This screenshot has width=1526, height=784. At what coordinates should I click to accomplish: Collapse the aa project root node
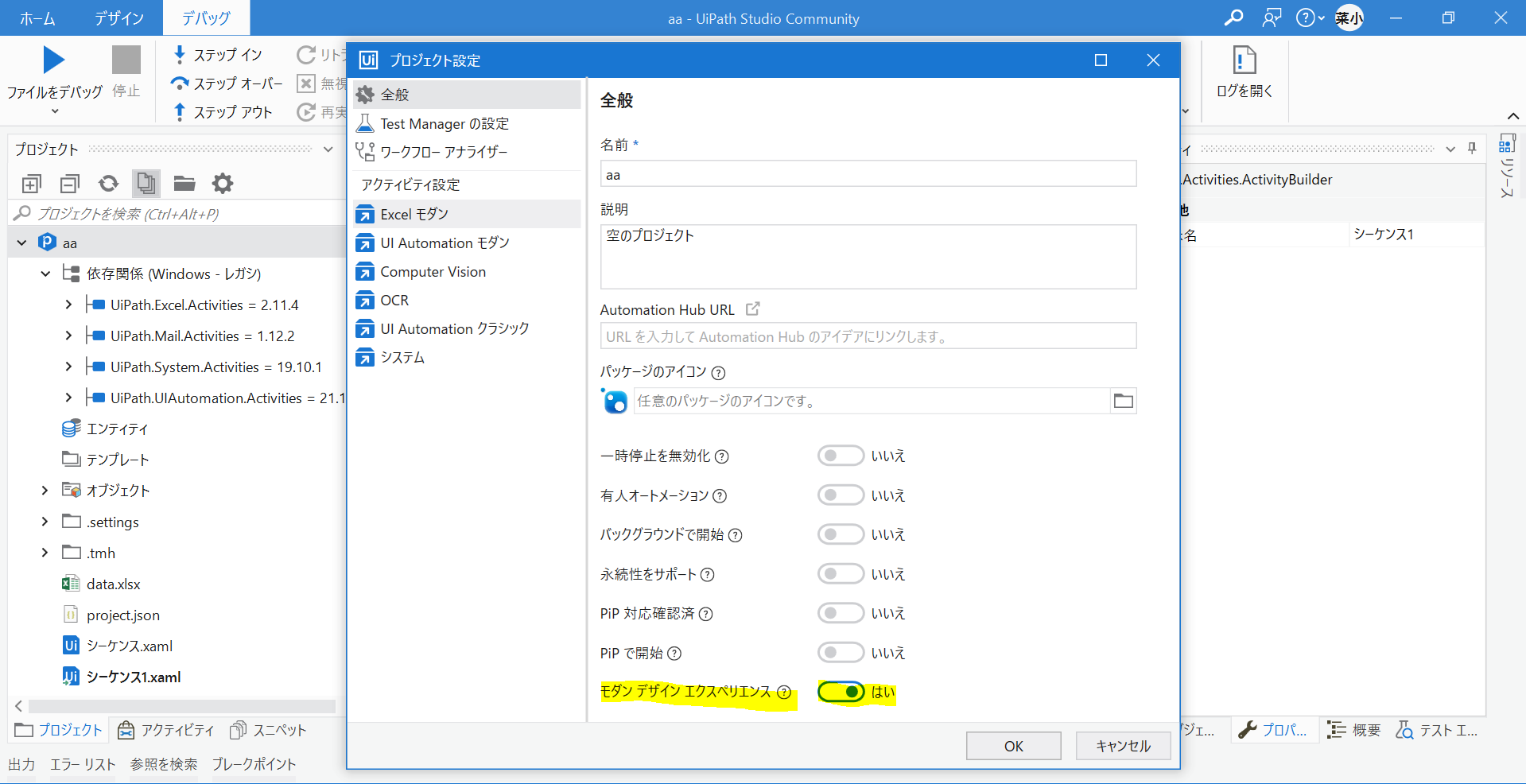[21, 243]
